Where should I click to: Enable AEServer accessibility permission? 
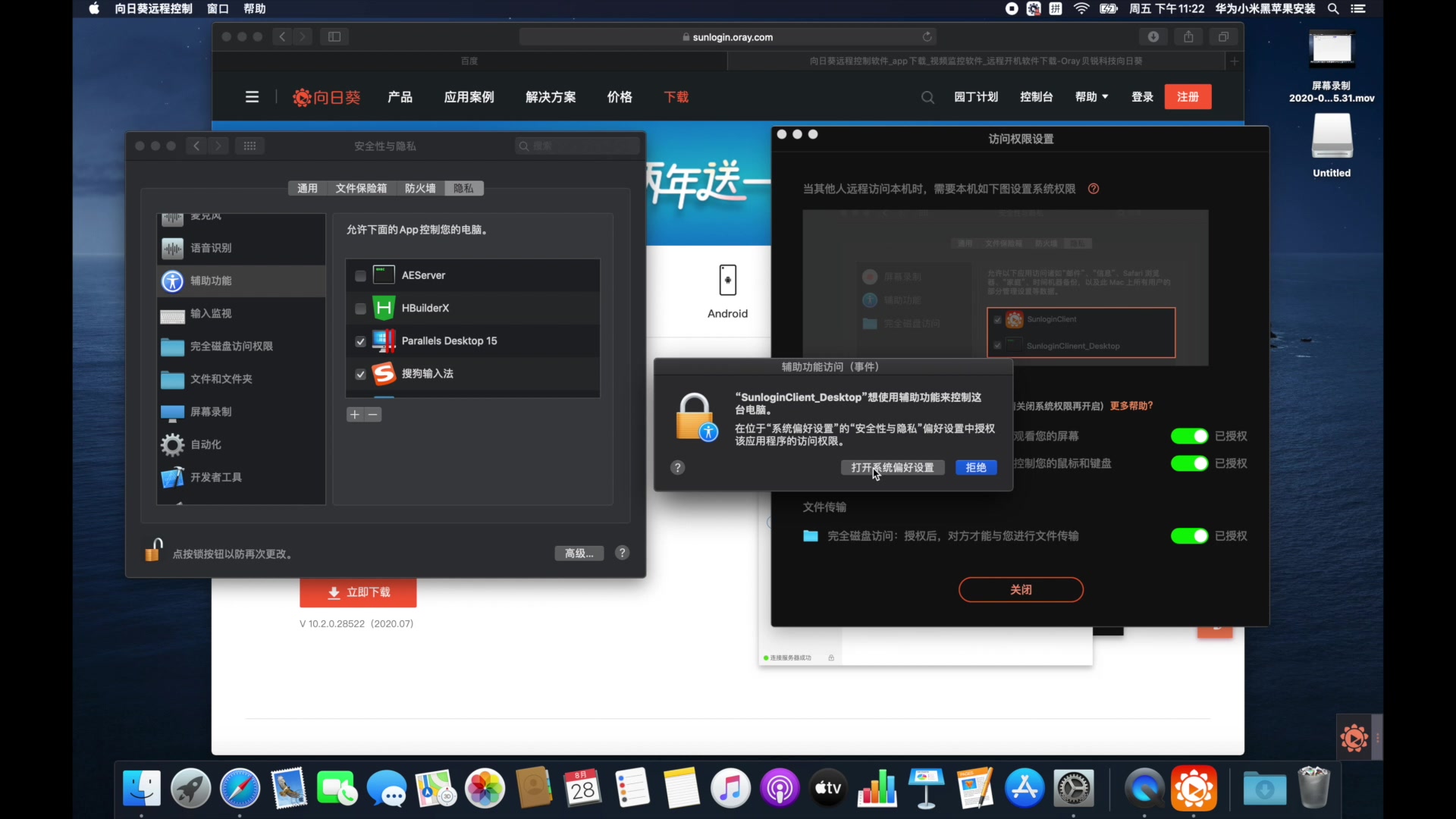(x=360, y=275)
